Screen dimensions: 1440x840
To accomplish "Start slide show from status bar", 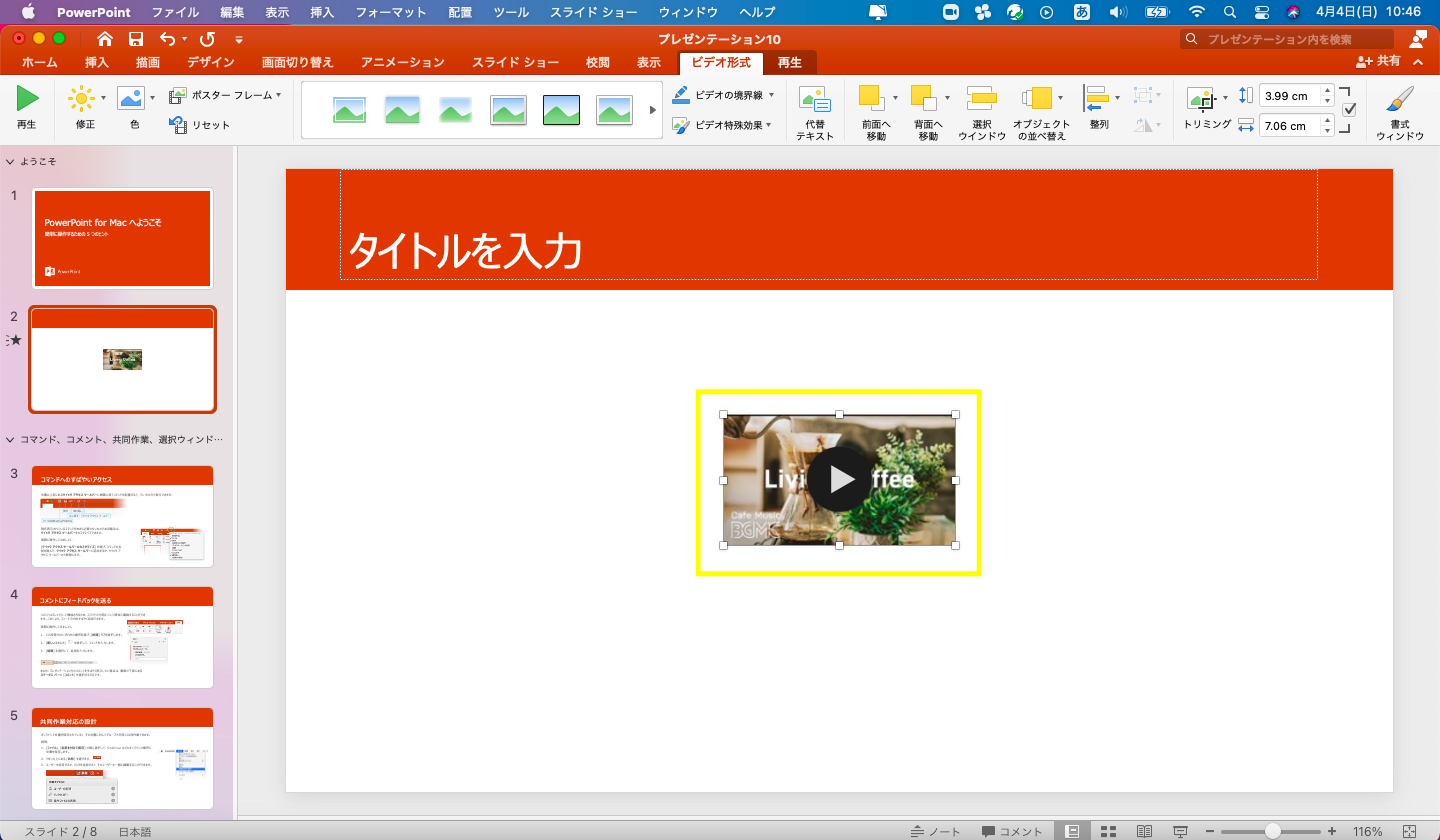I will click(1180, 831).
